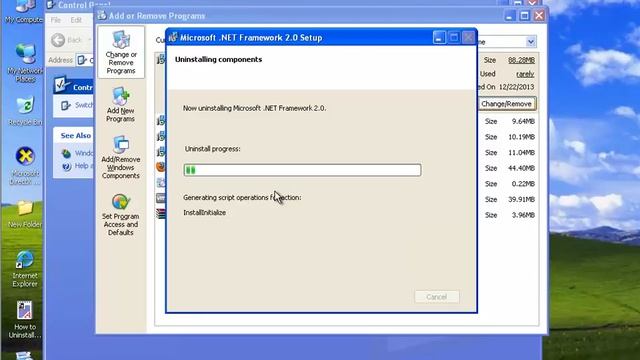Click the 88.28MB size link

click(x=521, y=60)
